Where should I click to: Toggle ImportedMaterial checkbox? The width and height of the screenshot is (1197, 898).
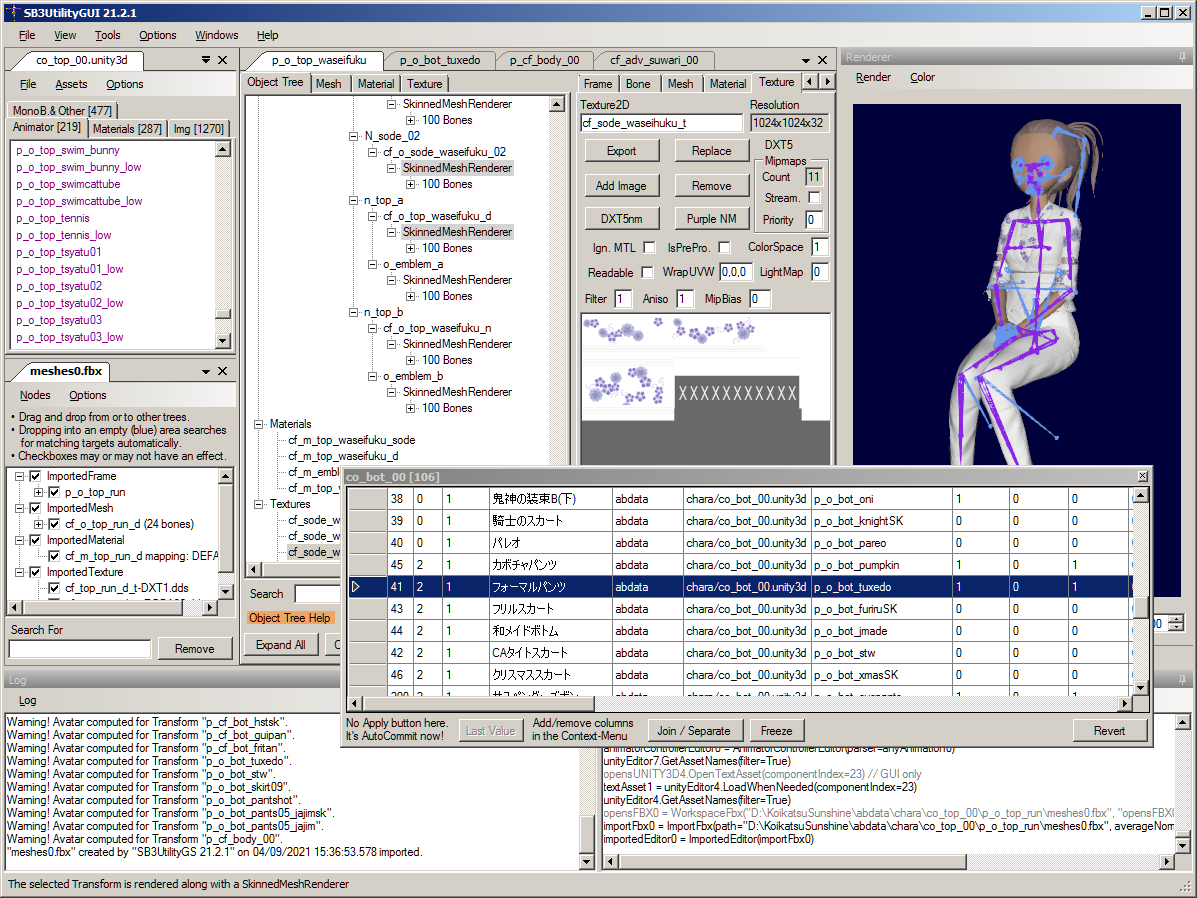[35, 540]
